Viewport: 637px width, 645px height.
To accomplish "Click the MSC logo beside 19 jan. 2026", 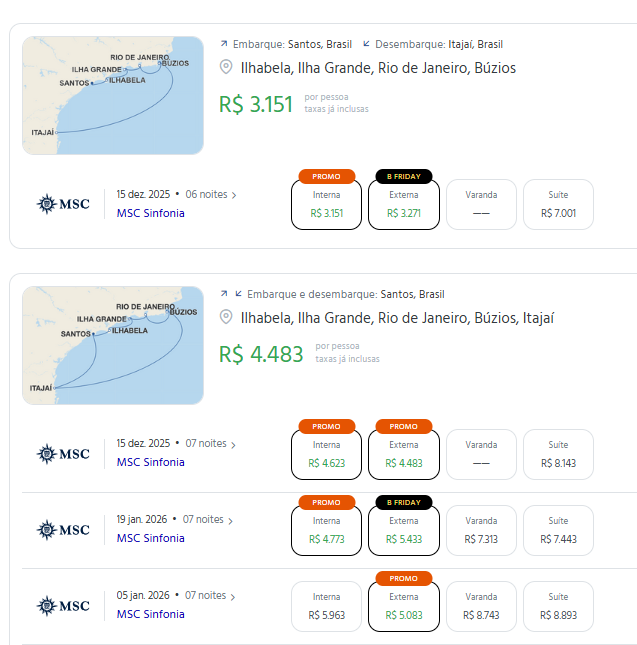I will point(63,529).
